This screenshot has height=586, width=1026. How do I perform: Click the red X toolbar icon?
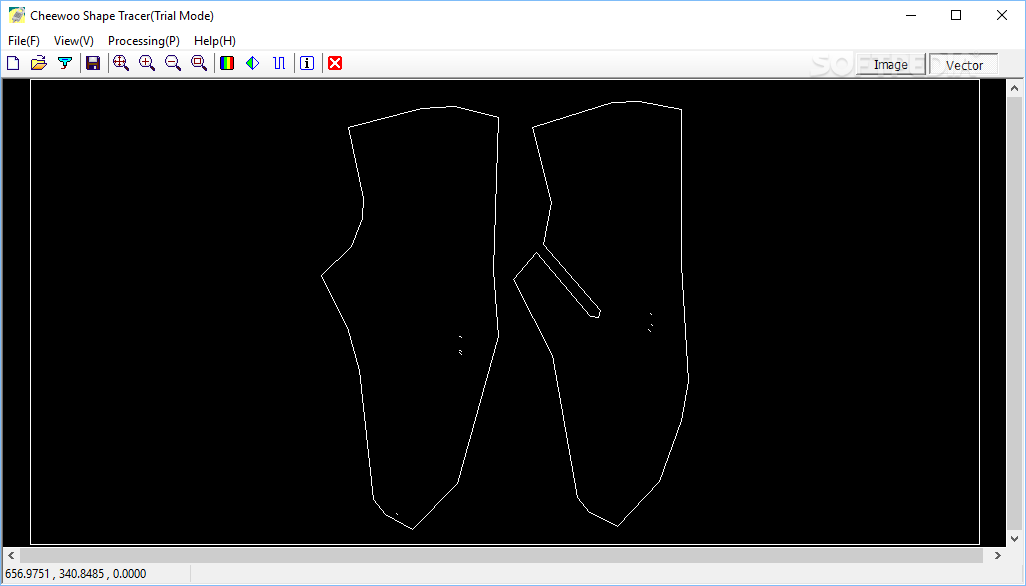point(335,63)
